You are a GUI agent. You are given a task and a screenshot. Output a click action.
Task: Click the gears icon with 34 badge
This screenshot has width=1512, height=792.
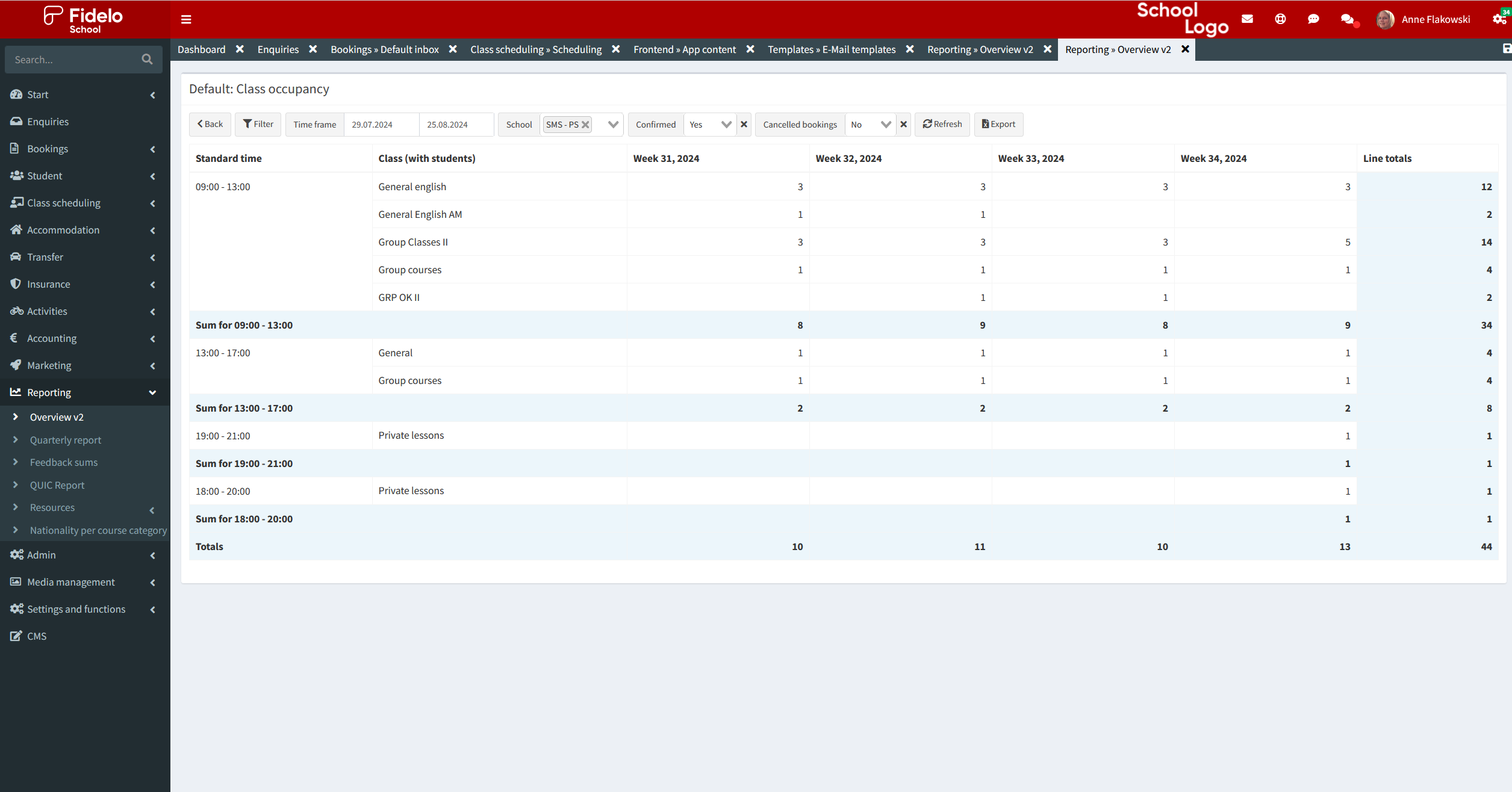[x=1499, y=19]
